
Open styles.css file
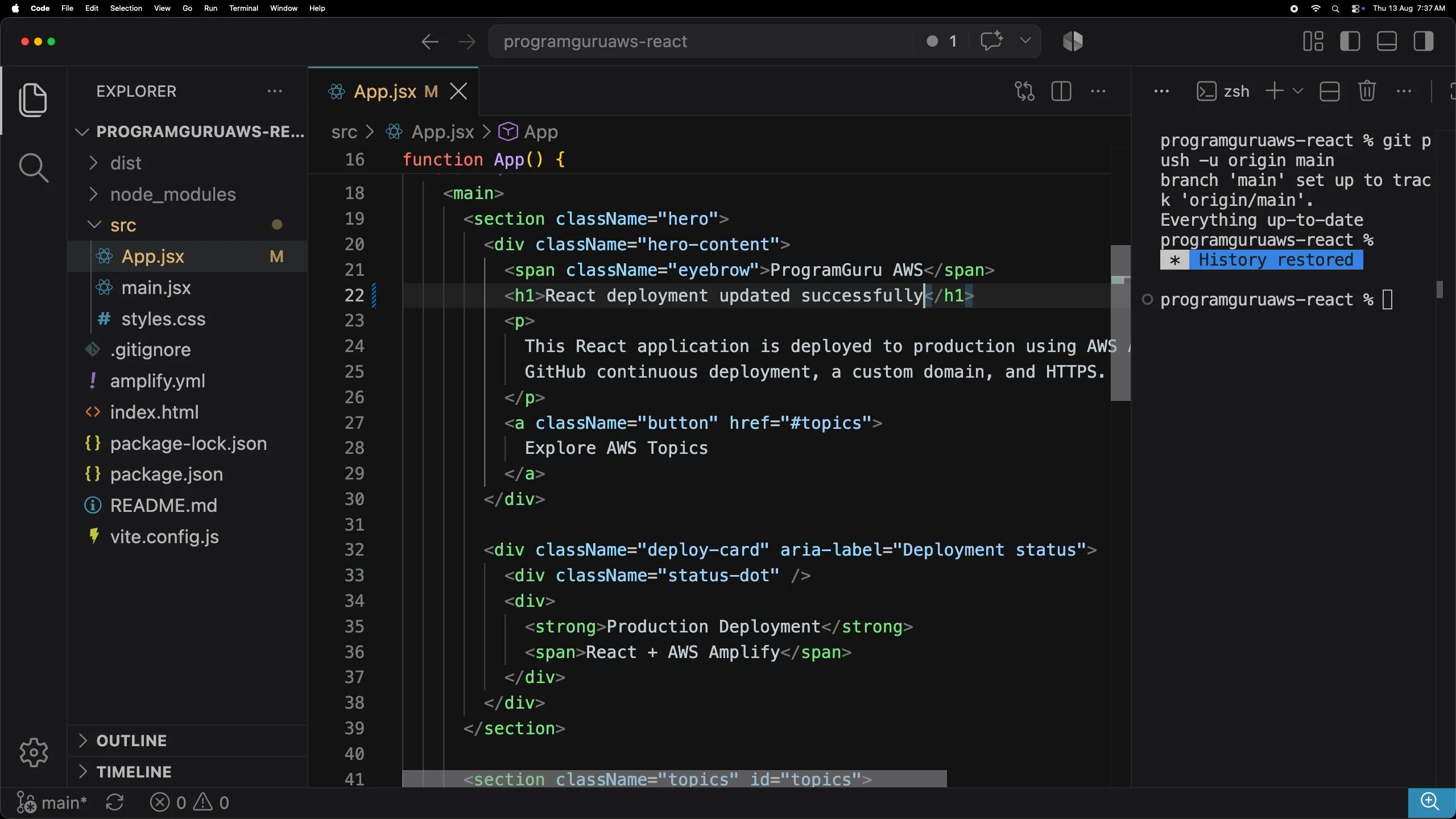188,319
